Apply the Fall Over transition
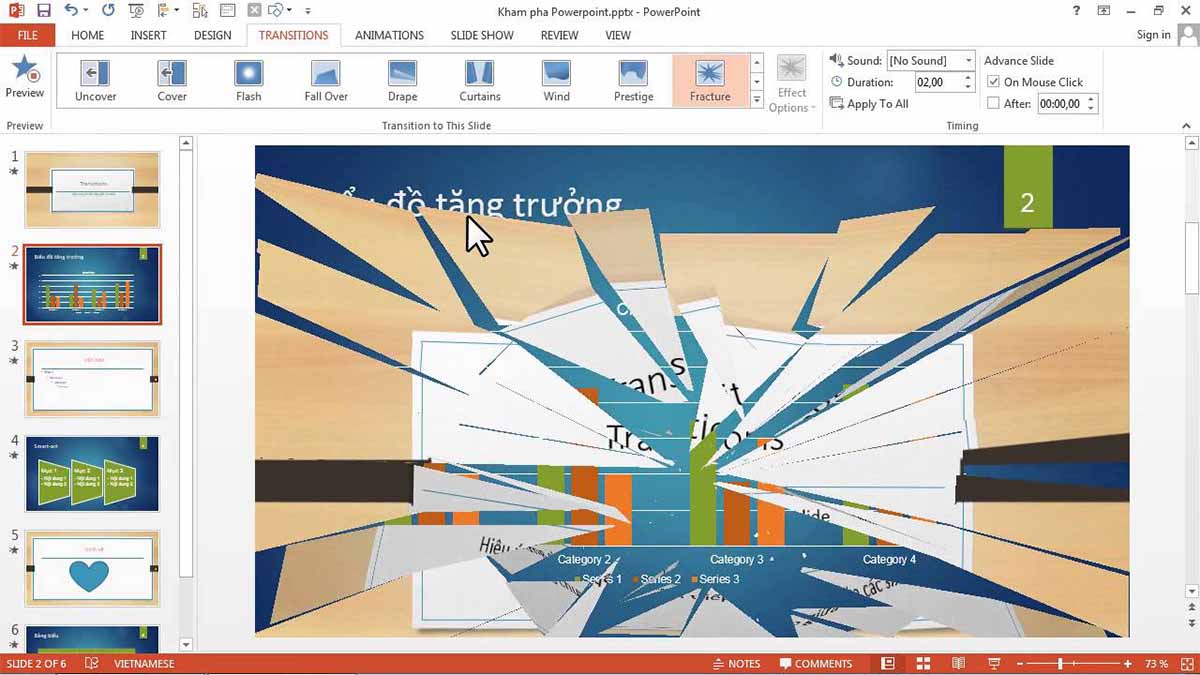The image size is (1200, 675). (326, 81)
